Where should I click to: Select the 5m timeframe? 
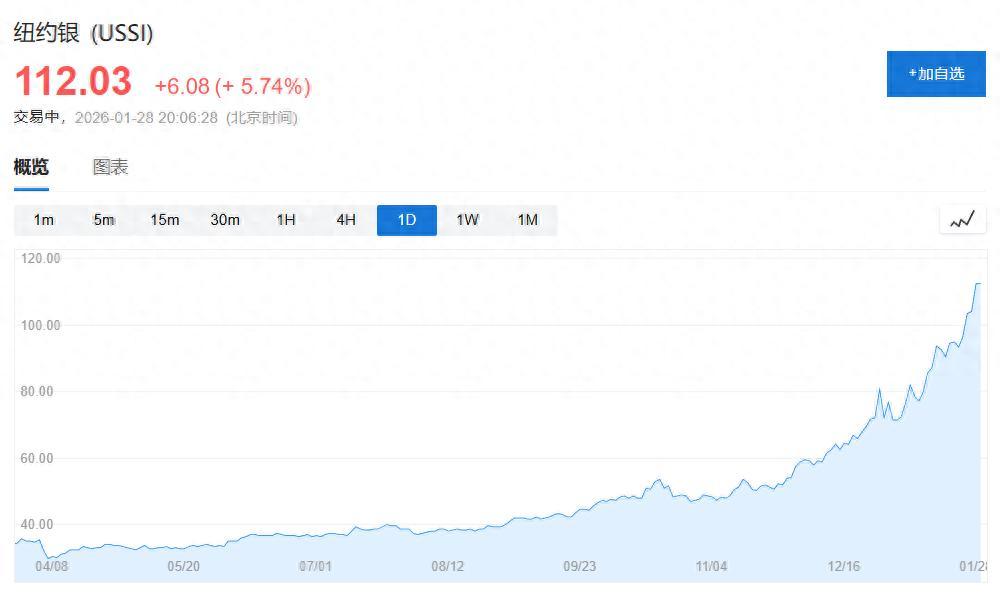coord(103,220)
